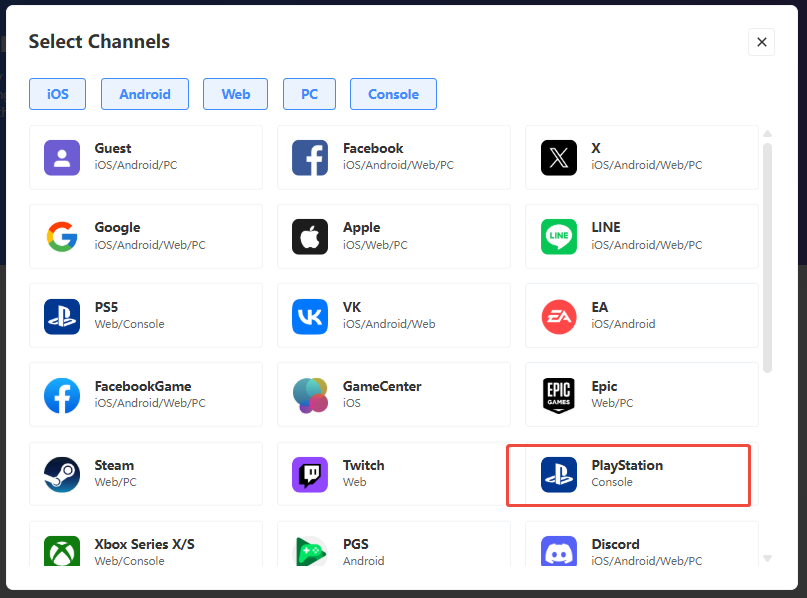The width and height of the screenshot is (807, 598).
Task: Click the "GameCenter" channel name
Action: pos(382,386)
